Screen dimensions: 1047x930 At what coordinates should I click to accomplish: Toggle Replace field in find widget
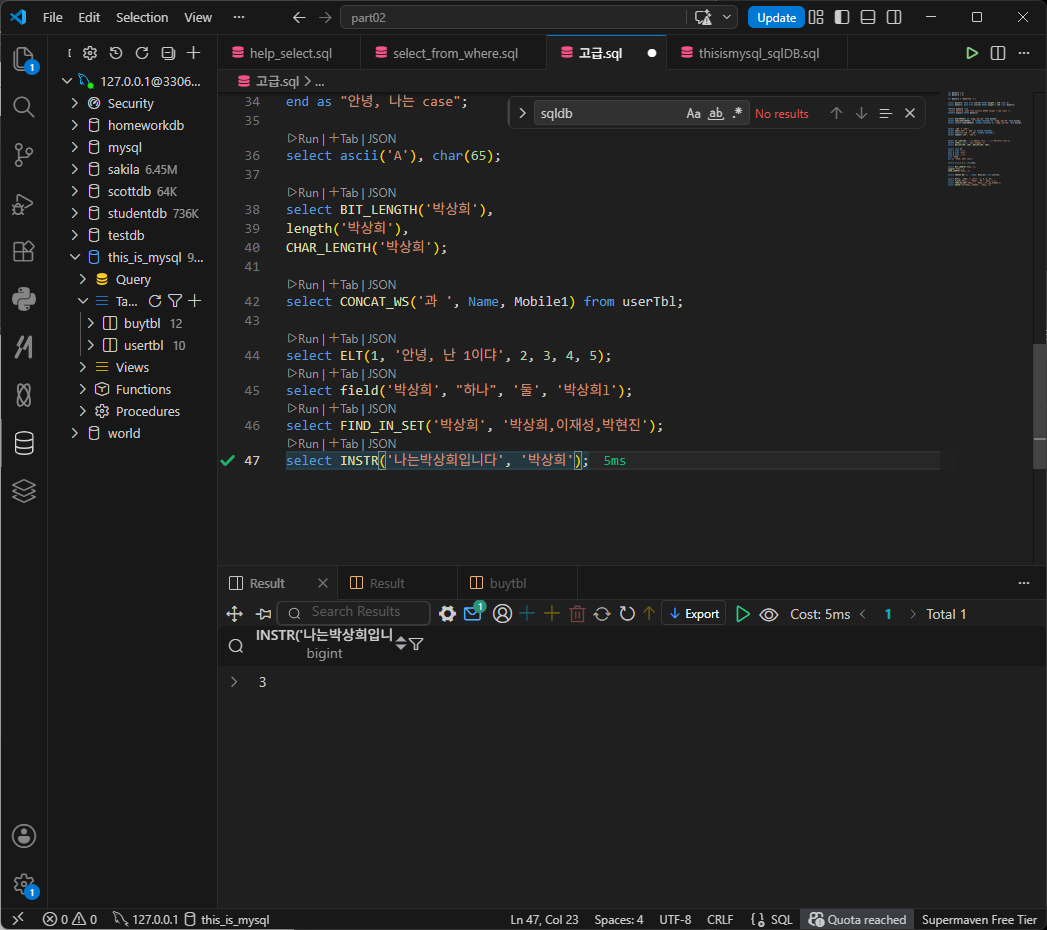522,113
